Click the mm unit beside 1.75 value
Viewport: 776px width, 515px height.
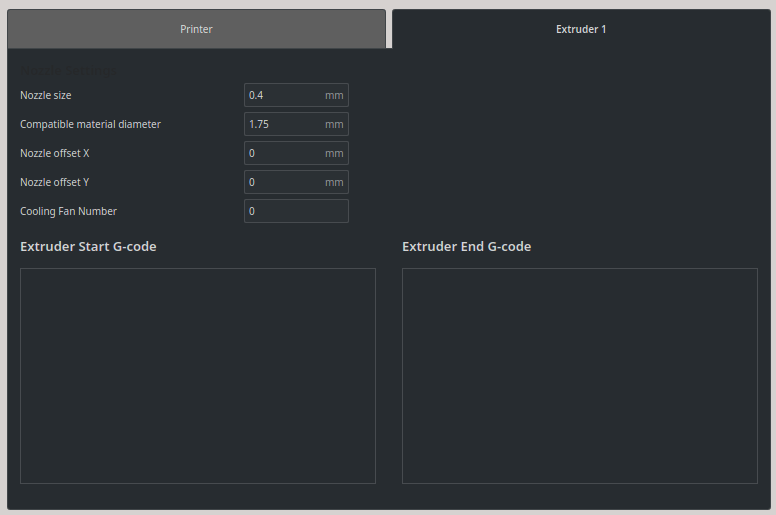(x=334, y=125)
